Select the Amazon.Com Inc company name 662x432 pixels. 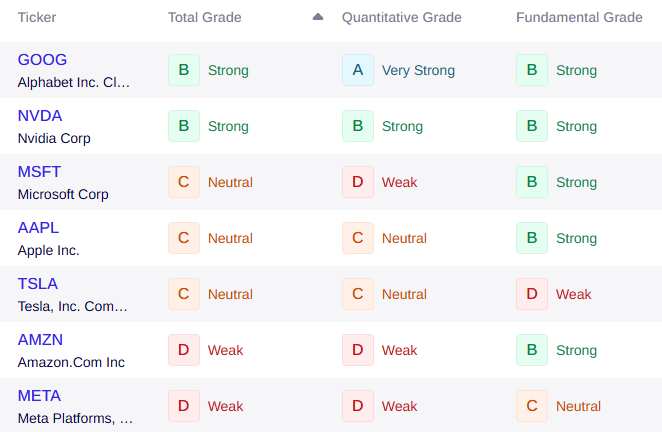(x=71, y=362)
